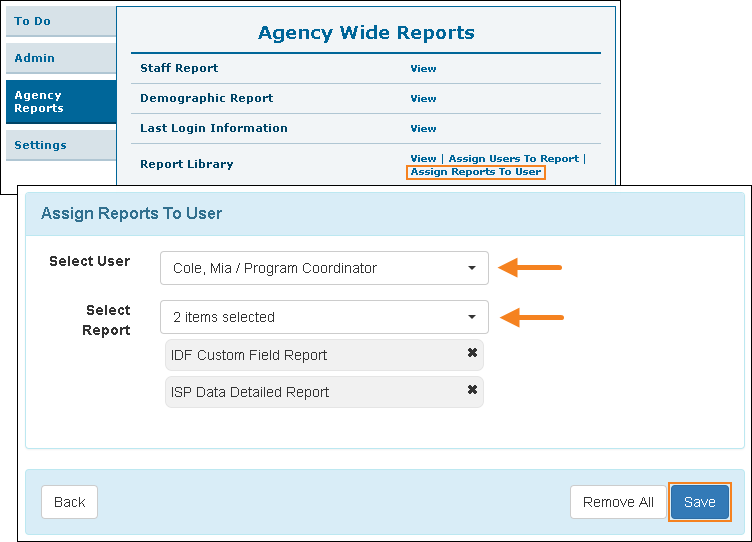This screenshot has width=752, height=542.
Task: Click the ISP Data Detailed Report tag
Action: pyautogui.click(x=251, y=392)
